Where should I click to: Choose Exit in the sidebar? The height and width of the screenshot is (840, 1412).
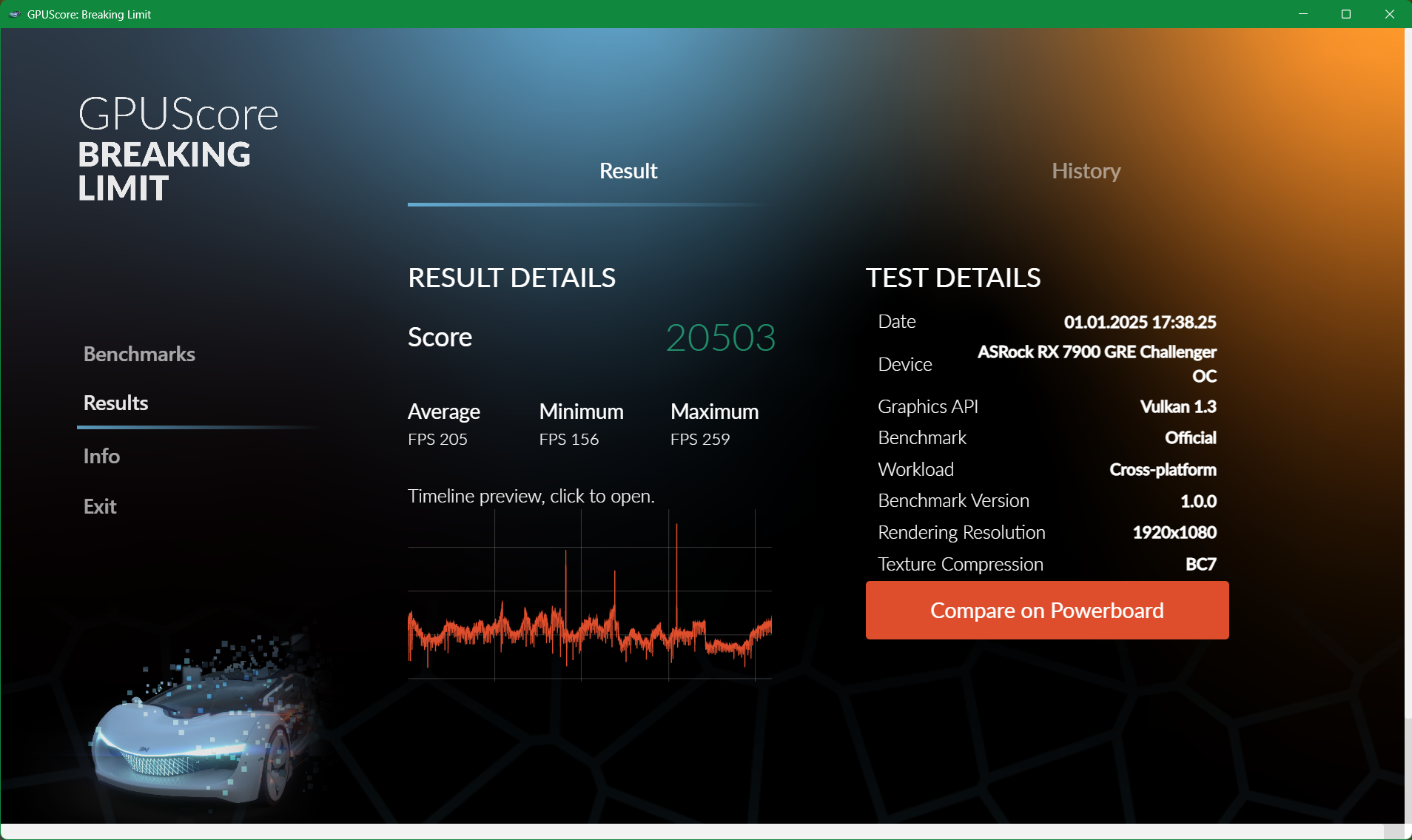[100, 506]
